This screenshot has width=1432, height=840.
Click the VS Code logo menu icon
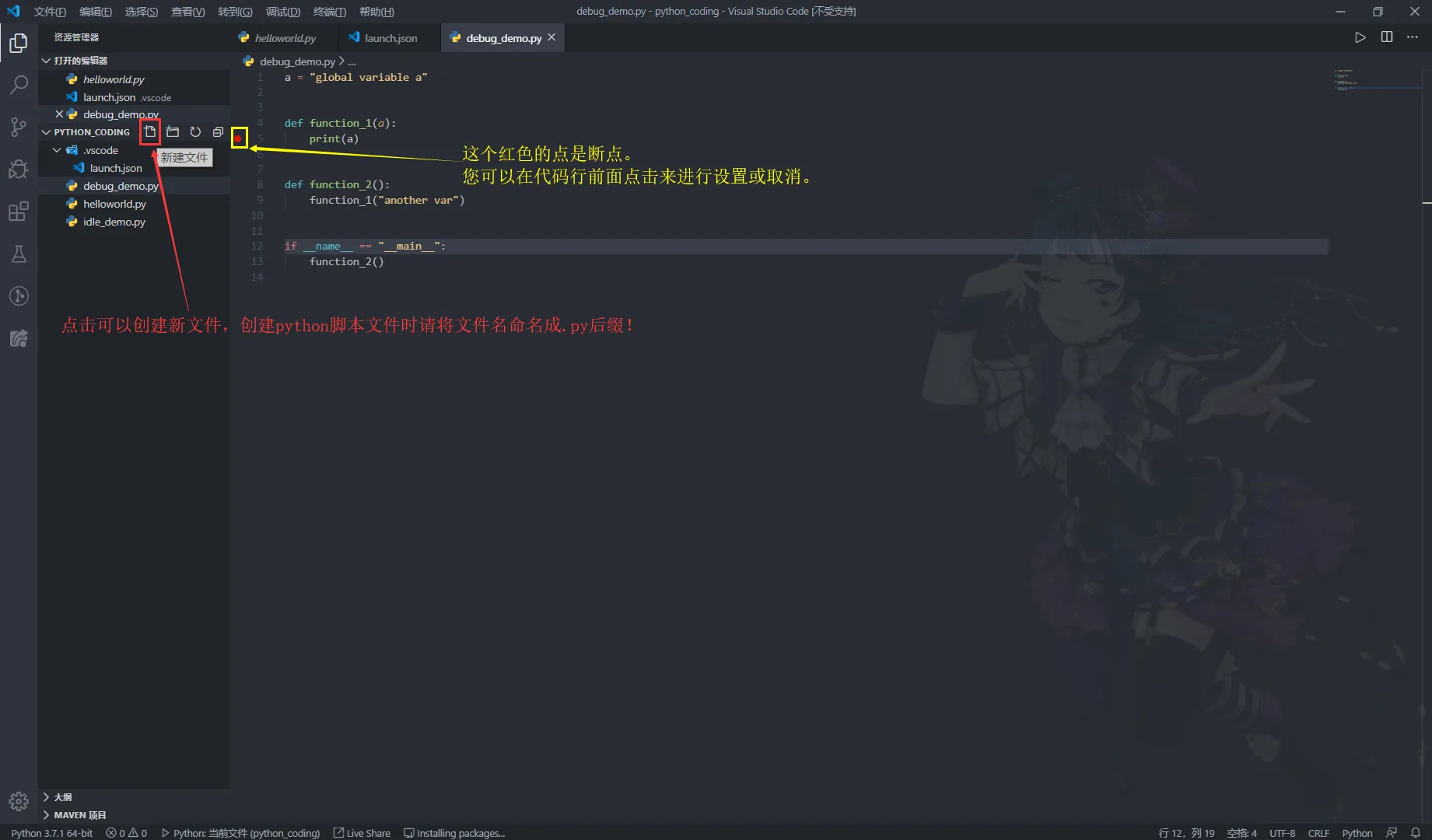13,12
